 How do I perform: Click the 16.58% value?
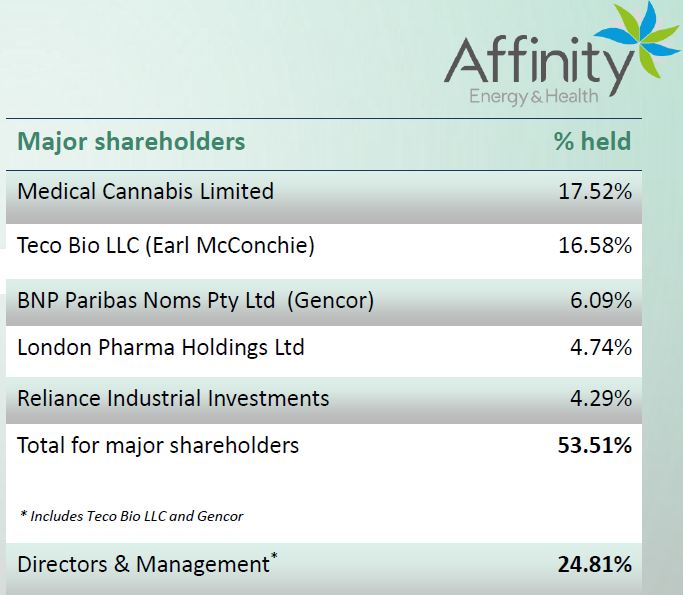click(594, 245)
